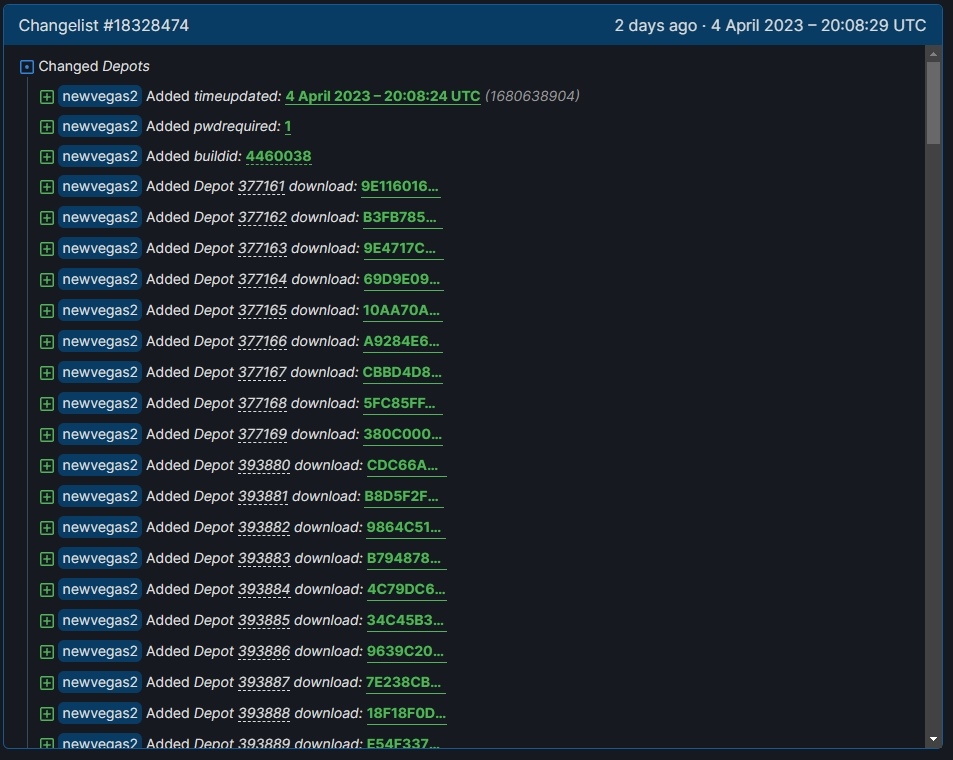Open Depot 377162 link
The height and width of the screenshot is (760, 953).
pyautogui.click(x=262, y=218)
